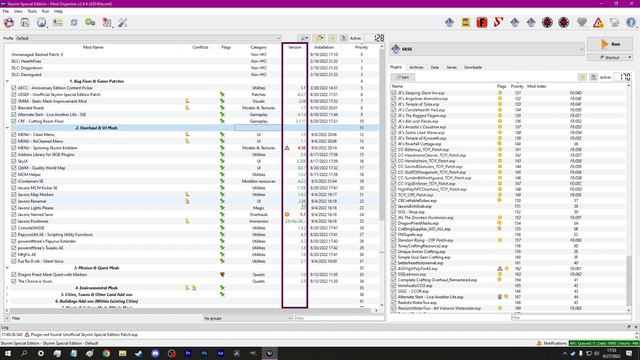
Task: Open Discord from the taskbar
Action: click(x=155, y=353)
